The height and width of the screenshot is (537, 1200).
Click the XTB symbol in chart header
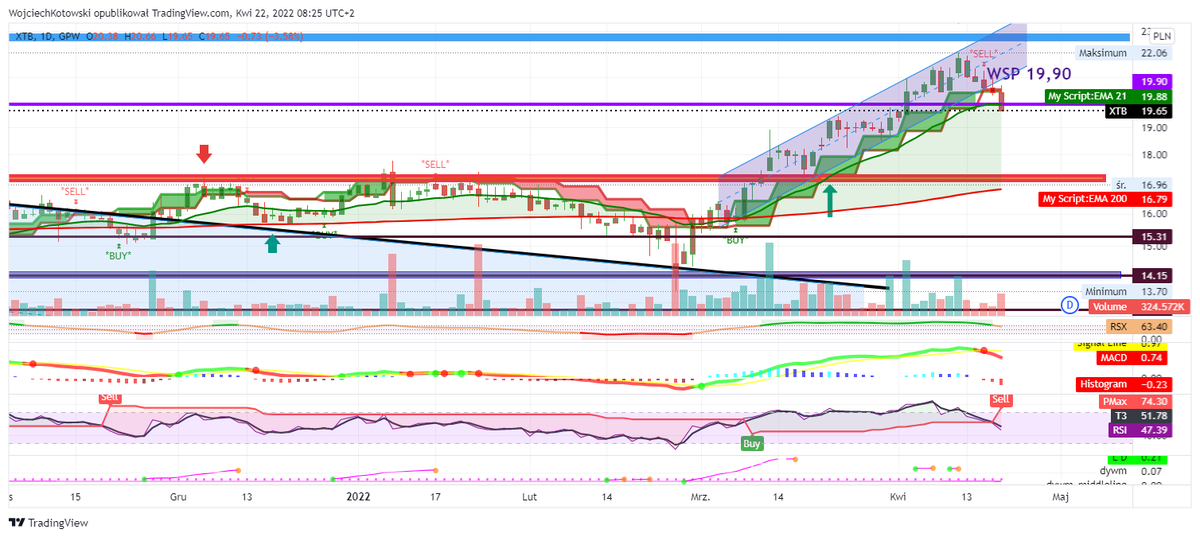click(23, 36)
